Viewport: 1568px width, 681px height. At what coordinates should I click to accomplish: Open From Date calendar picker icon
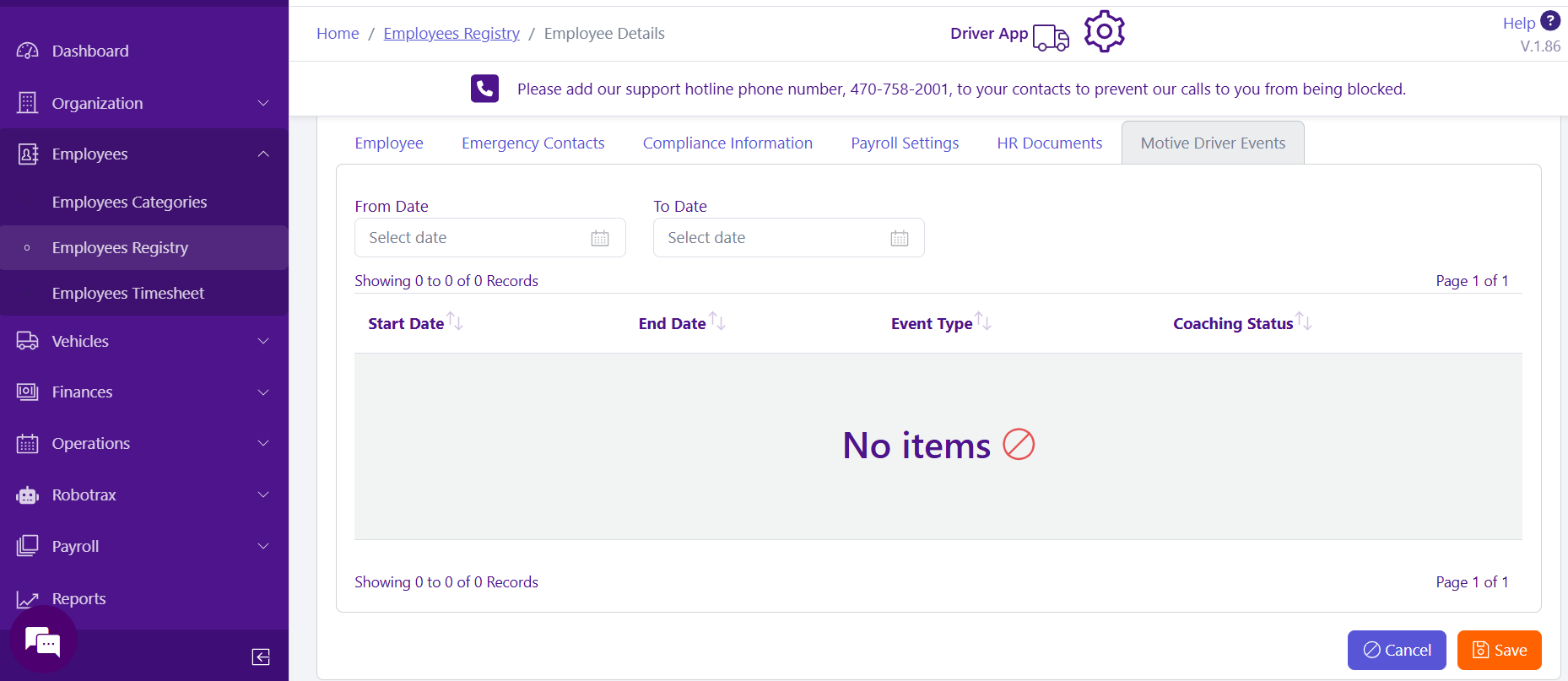pyautogui.click(x=600, y=238)
